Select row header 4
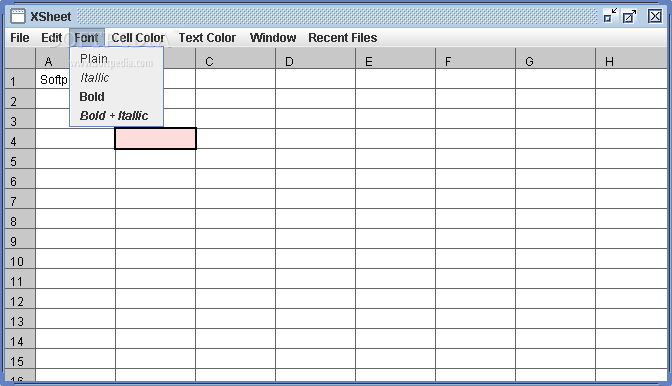 [x=20, y=139]
